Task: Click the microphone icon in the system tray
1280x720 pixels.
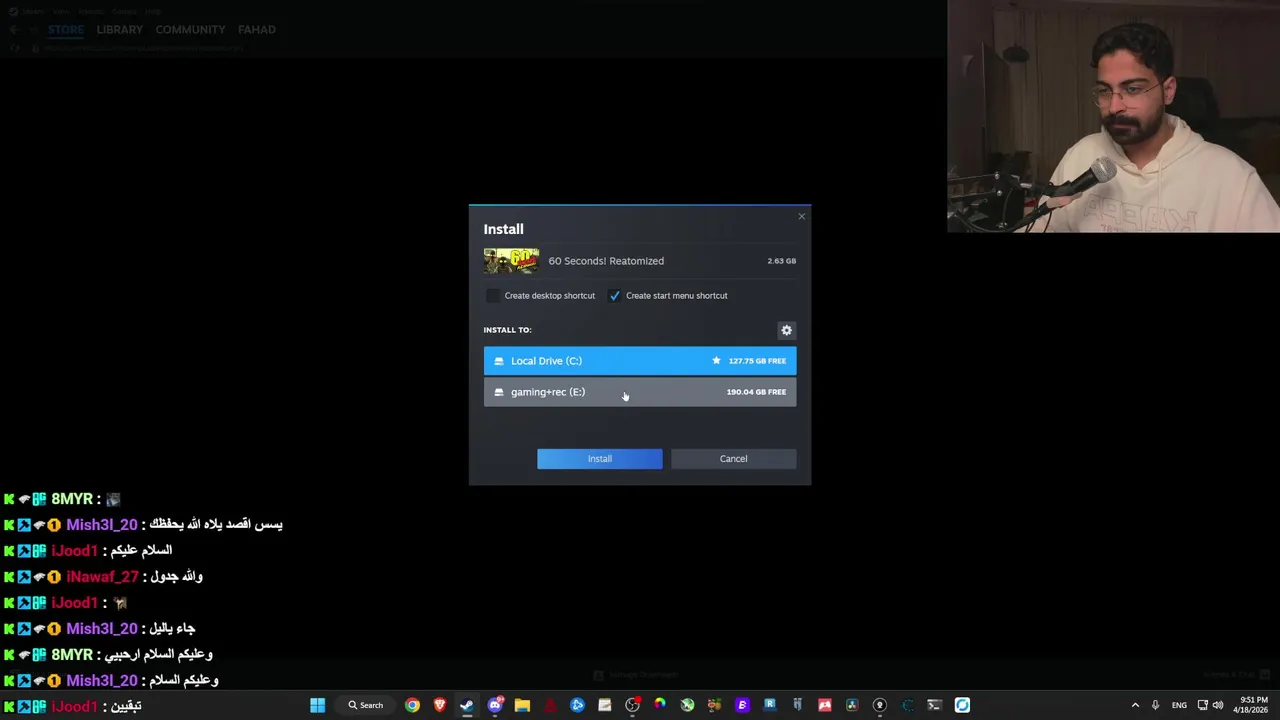Action: click(x=1155, y=705)
